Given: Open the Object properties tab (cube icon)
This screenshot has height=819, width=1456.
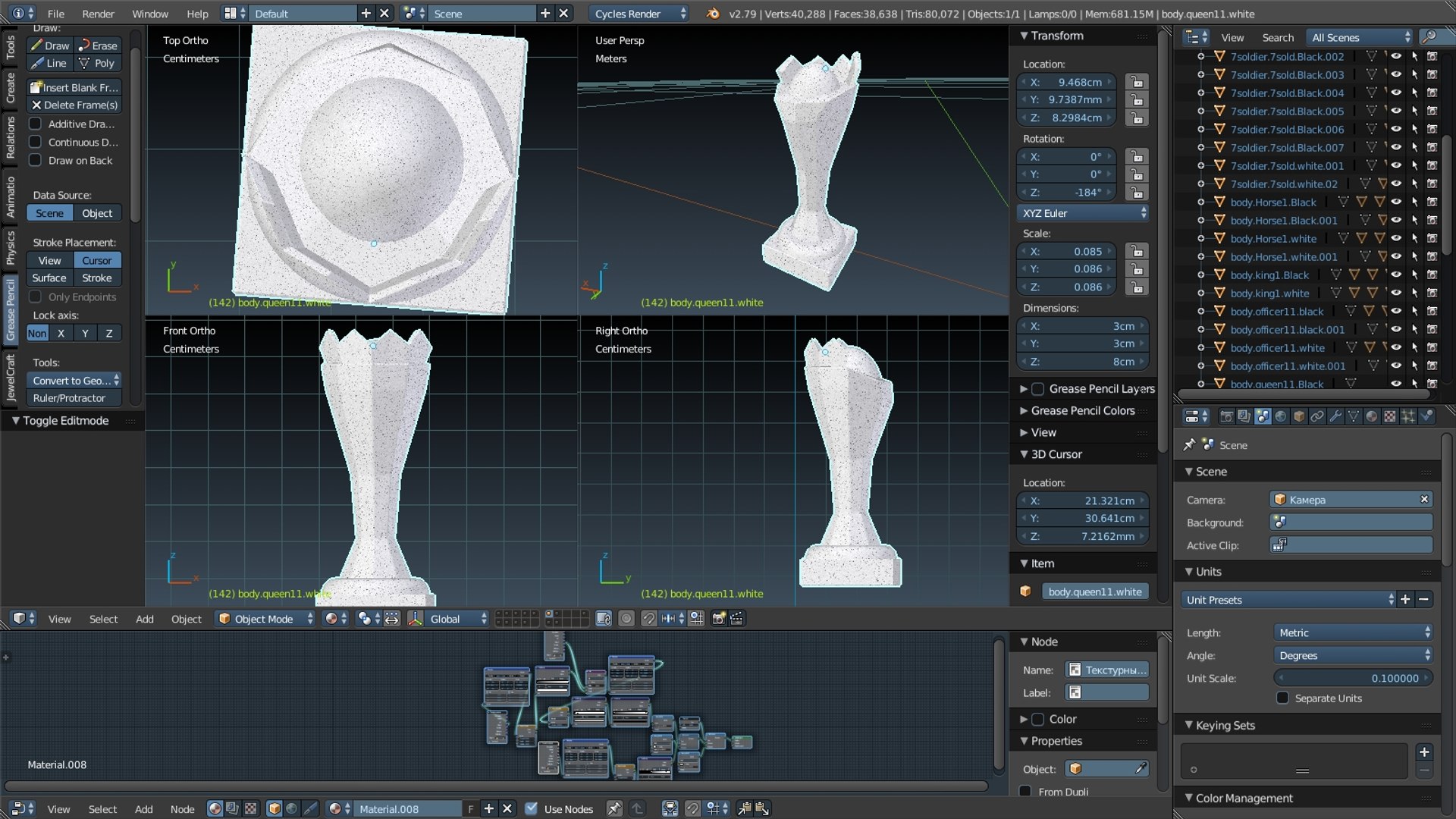Looking at the screenshot, I should point(1299,416).
